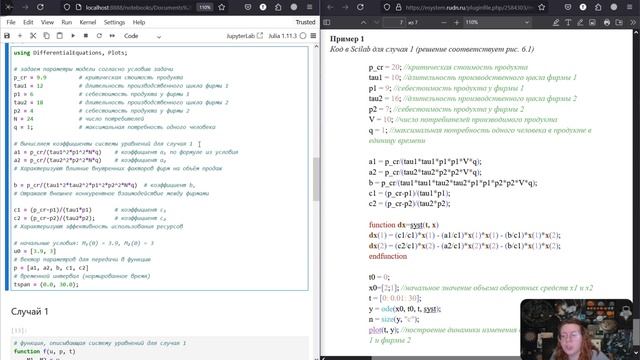Screen dimensions: 640x360
Task: Open the Kernel menu in Jupyter
Action: pos(88,22)
